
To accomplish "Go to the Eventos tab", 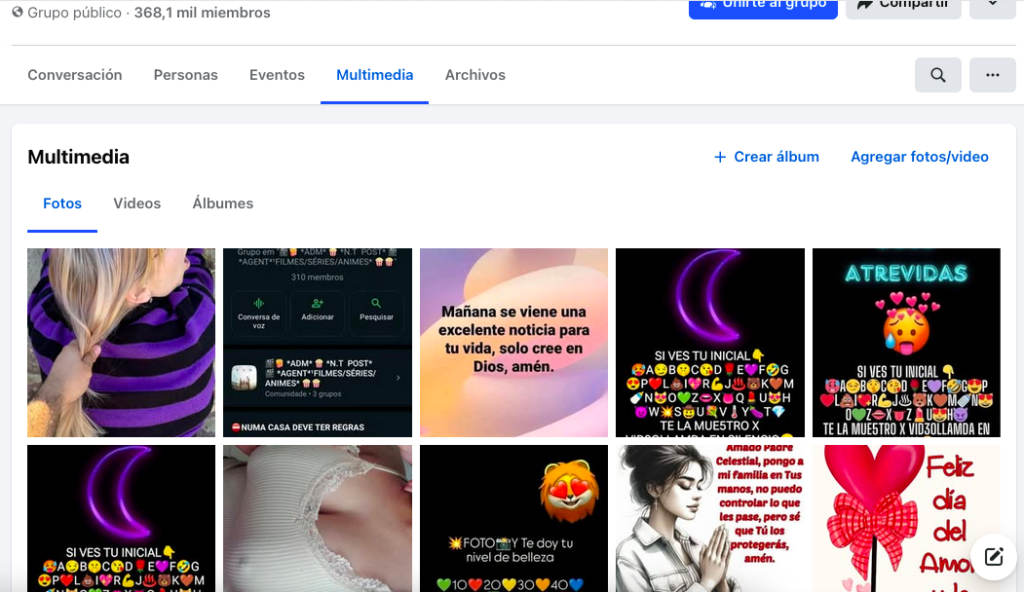I will point(277,75).
